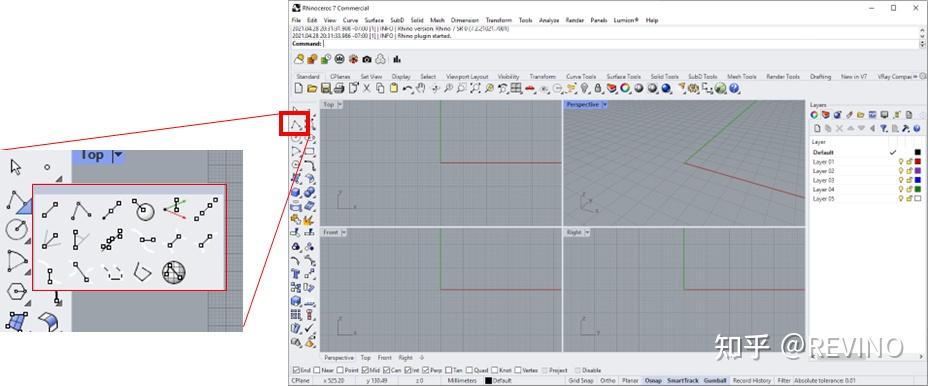
Task: Click the camera icon in the Lumion toolbar
Action: click(x=367, y=59)
